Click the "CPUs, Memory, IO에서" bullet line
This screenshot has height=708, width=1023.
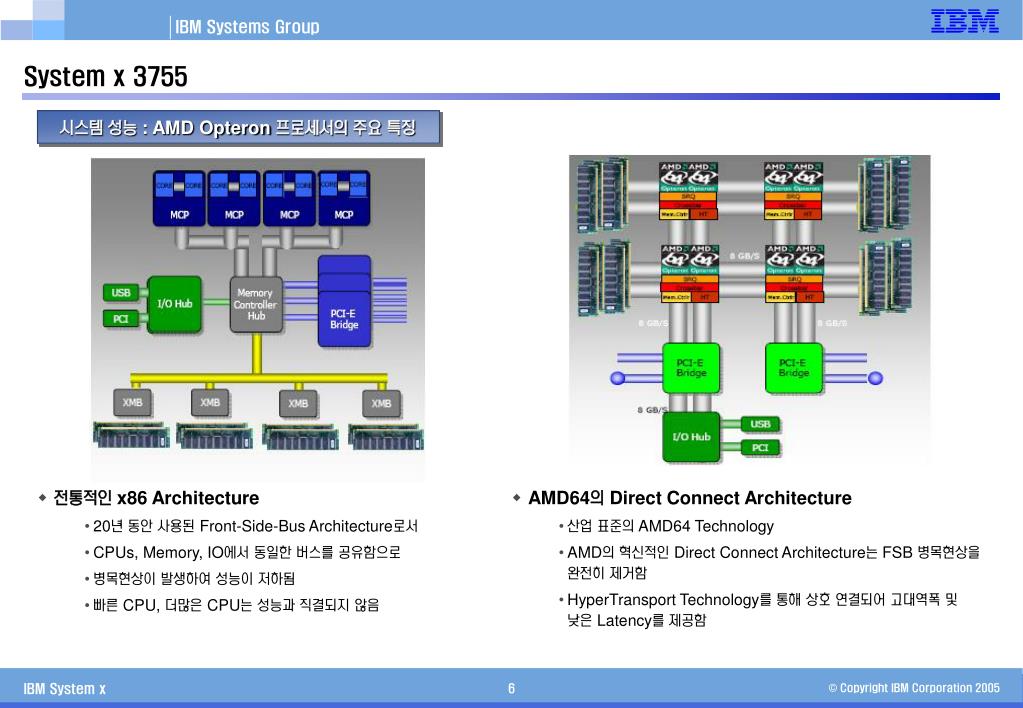point(247,553)
